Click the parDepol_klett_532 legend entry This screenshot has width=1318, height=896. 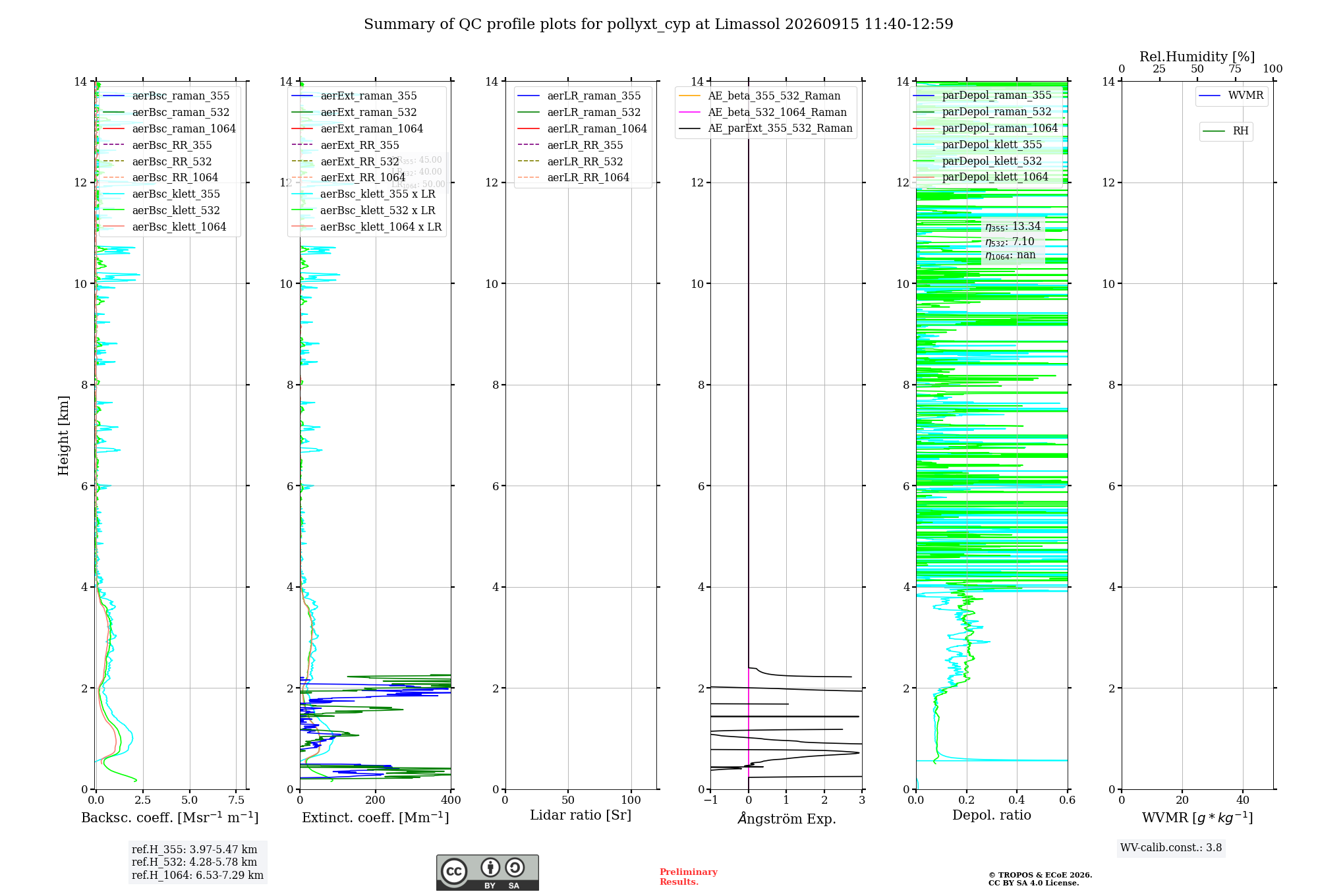coord(977,161)
